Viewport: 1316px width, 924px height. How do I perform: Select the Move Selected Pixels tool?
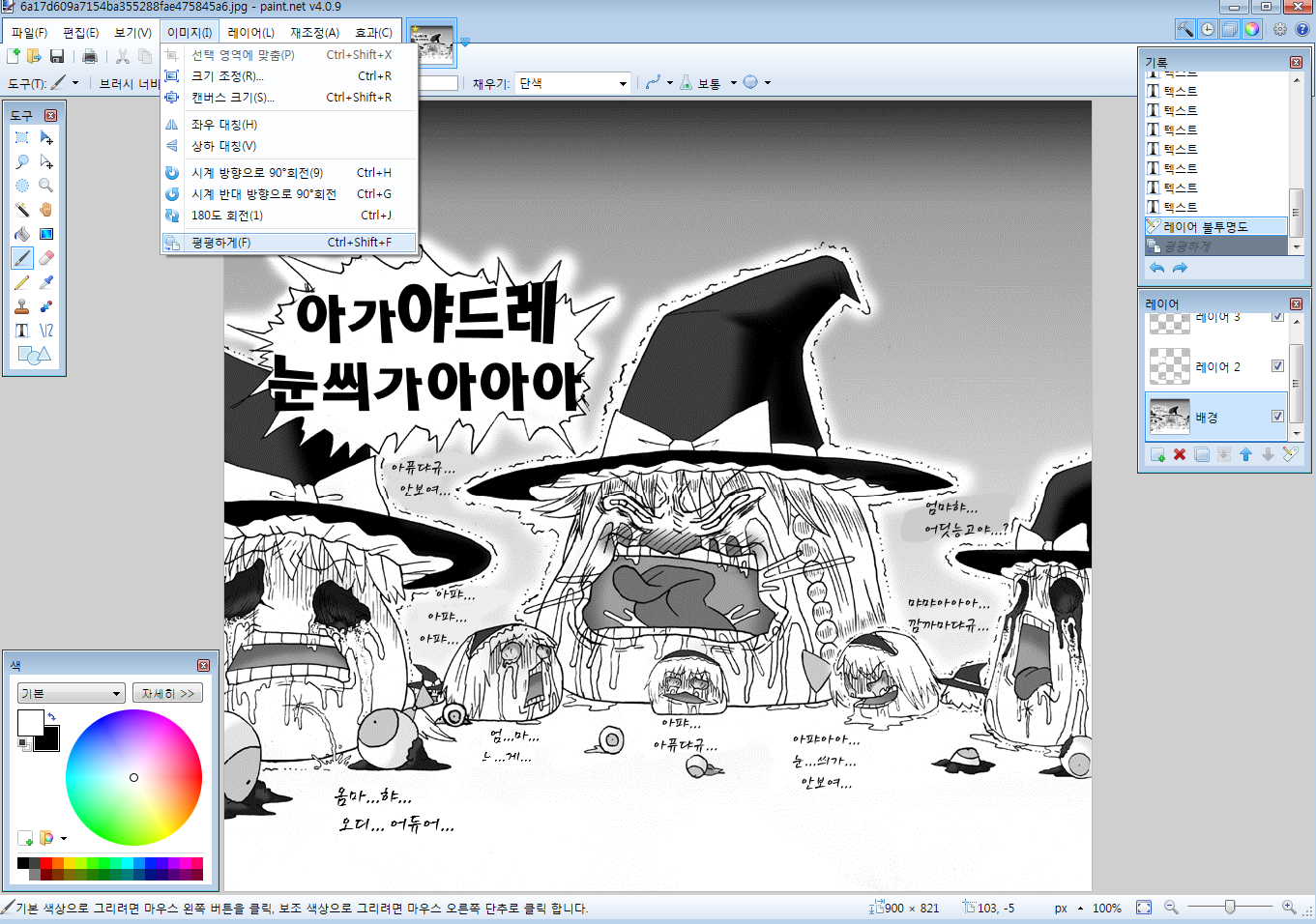pyautogui.click(x=46, y=138)
